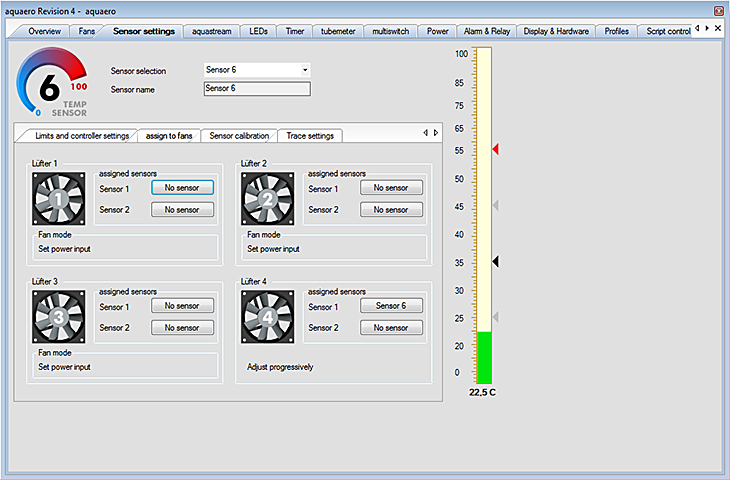
Task: Select the Sensor calibration tab
Action: pos(238,136)
